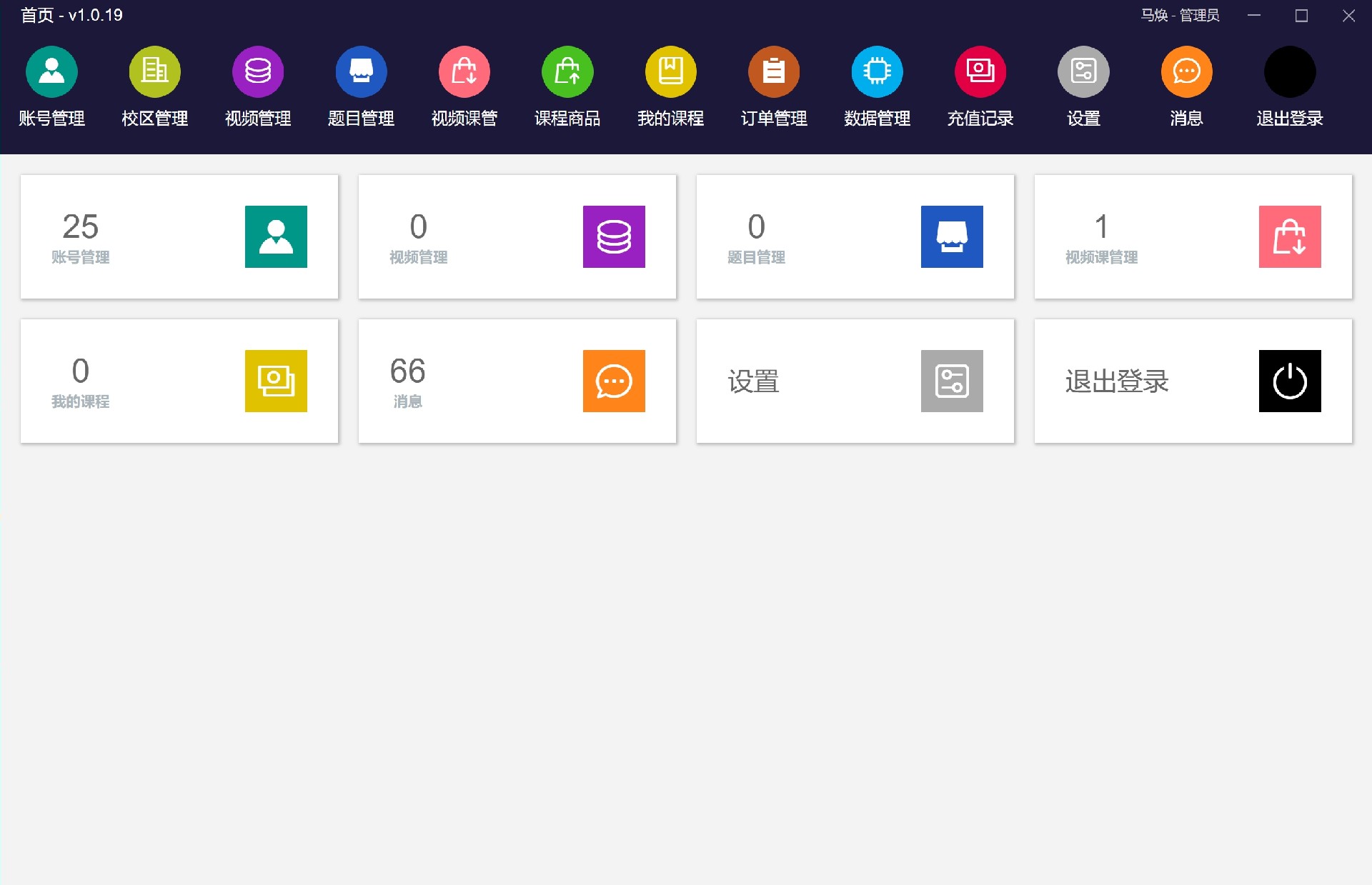Click the 视频课管理 caption on the card
Screen dimensions: 1372x885
tap(1101, 257)
